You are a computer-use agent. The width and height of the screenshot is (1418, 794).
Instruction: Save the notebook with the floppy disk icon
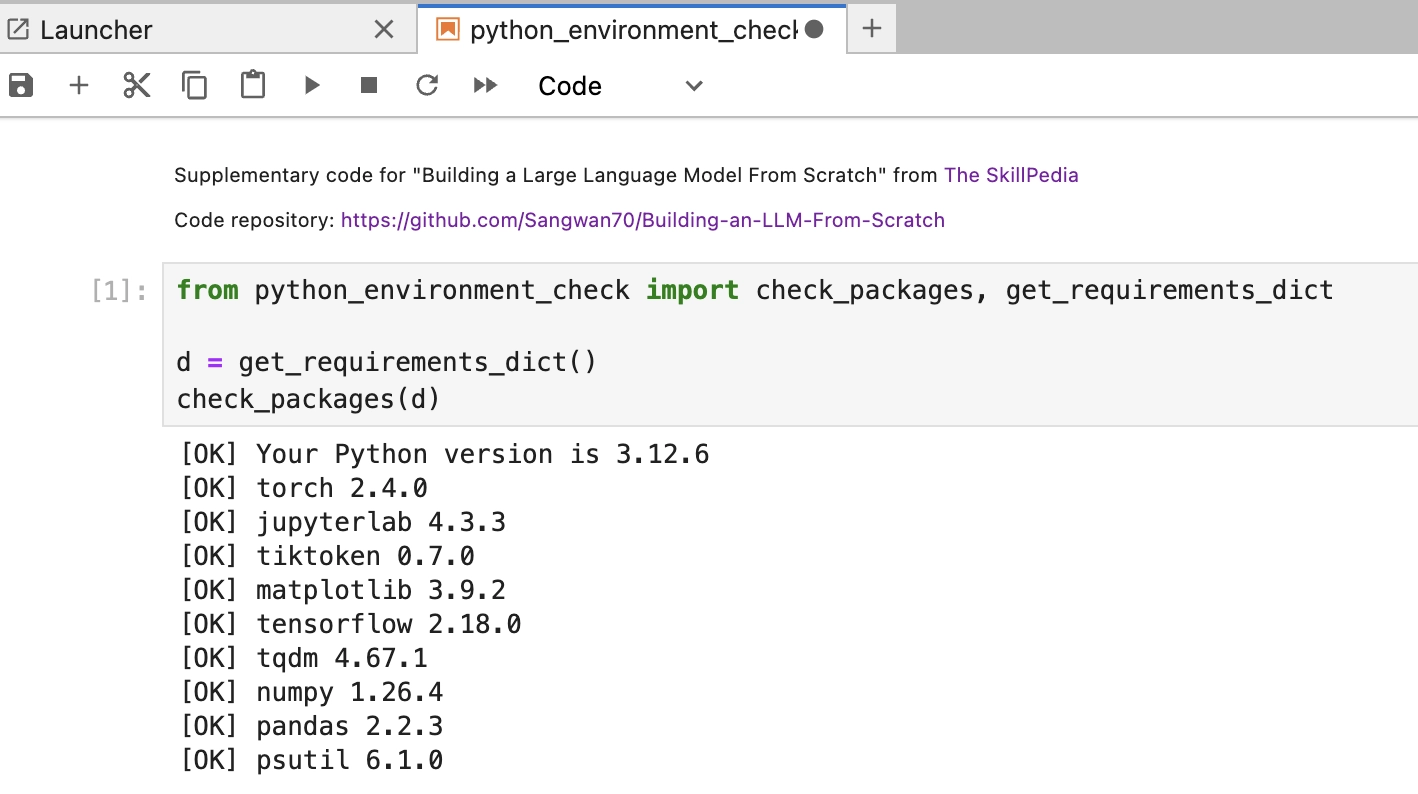pos(21,86)
